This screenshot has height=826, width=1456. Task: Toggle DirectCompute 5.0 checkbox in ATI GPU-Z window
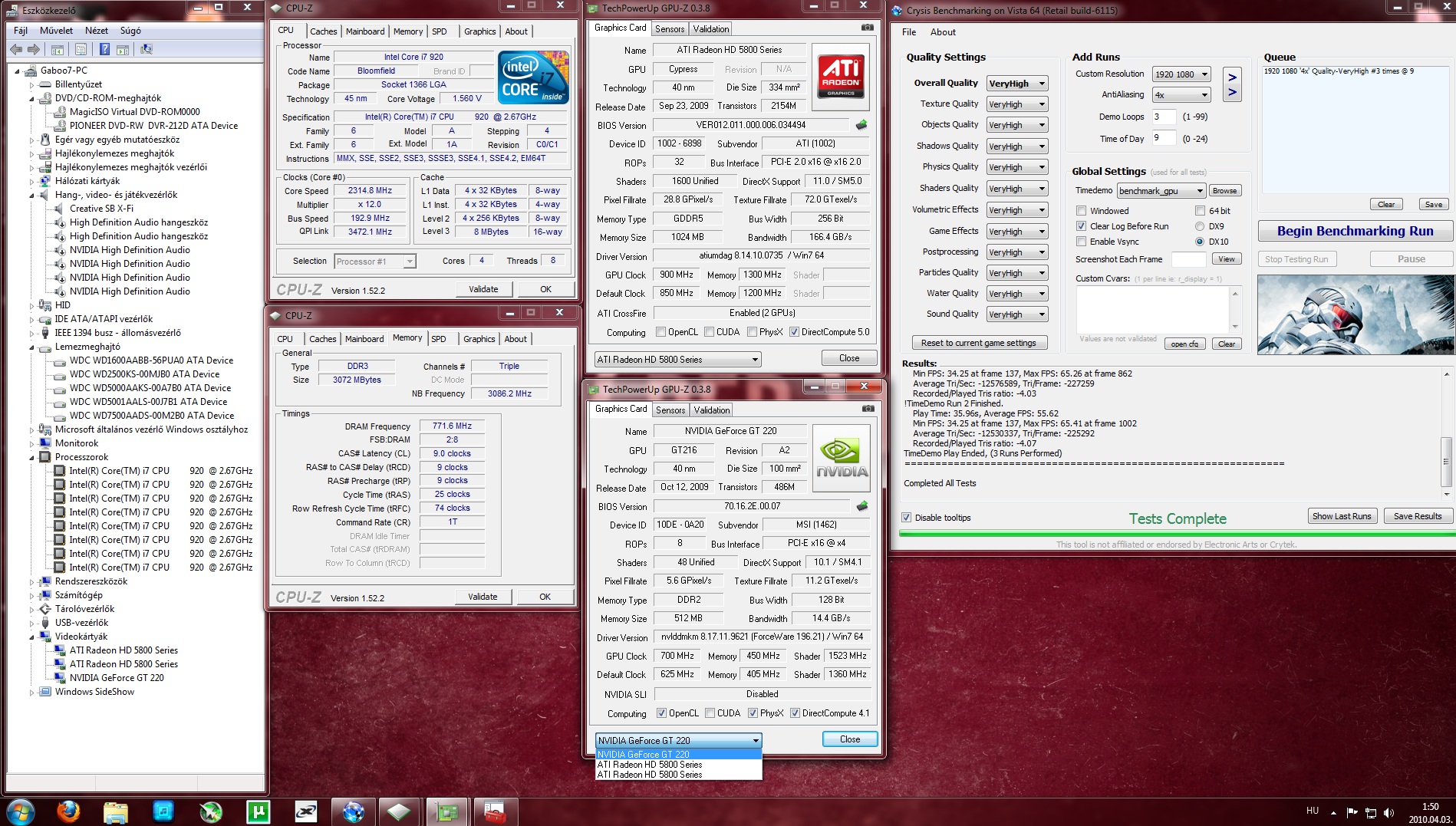coord(795,332)
